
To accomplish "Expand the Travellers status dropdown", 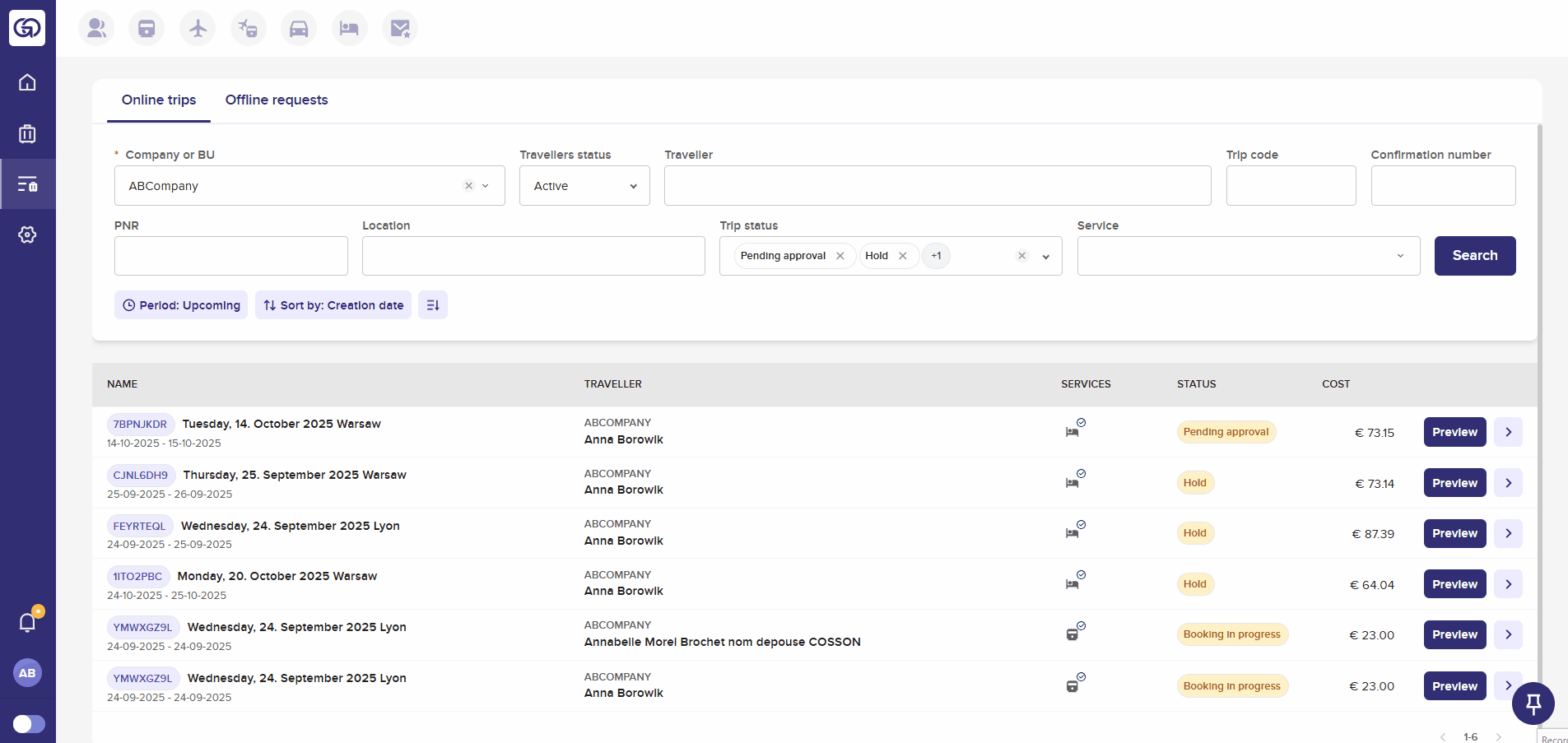I will coord(584,186).
